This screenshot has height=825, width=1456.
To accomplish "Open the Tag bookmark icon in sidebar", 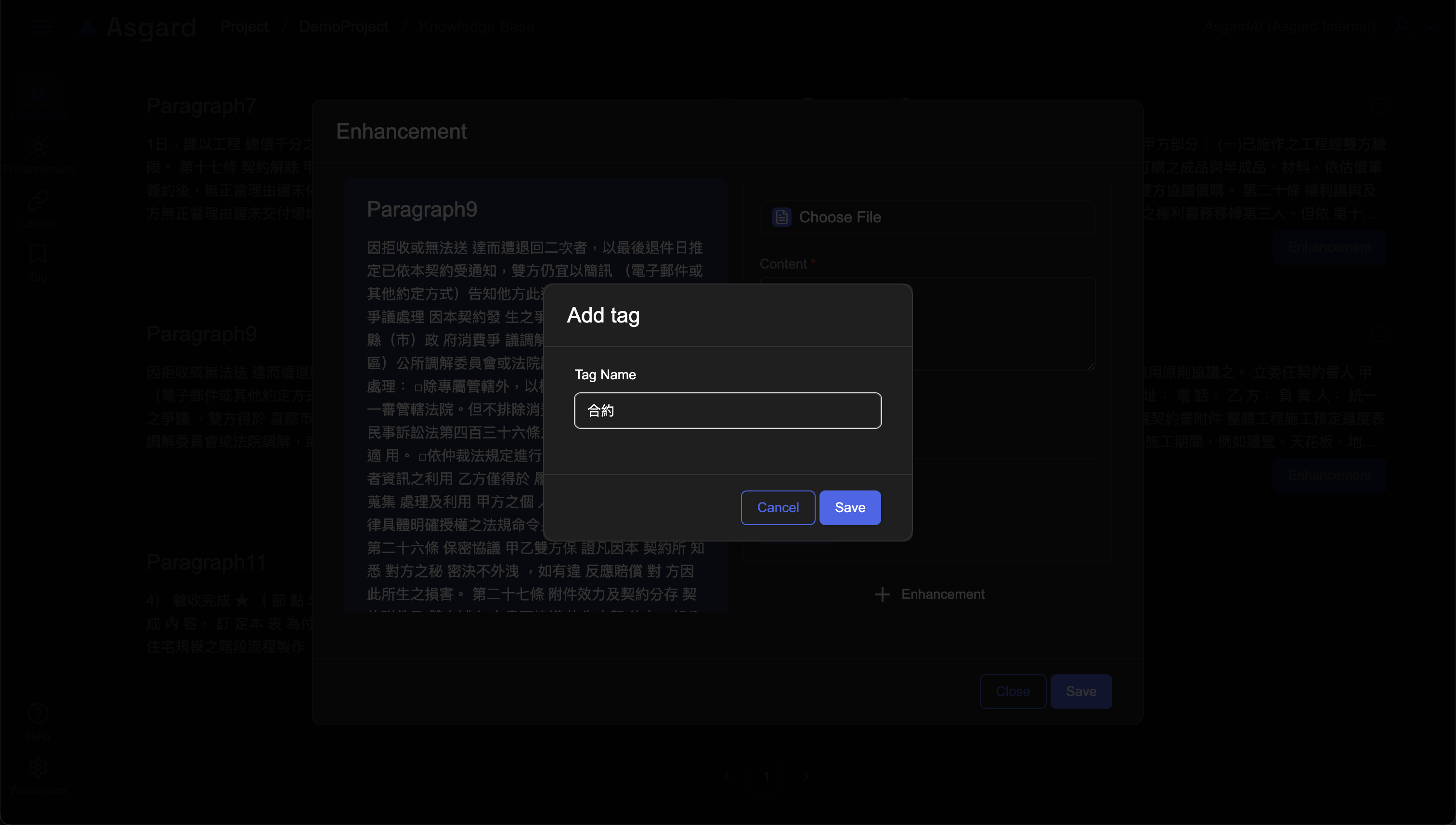I will point(38,255).
